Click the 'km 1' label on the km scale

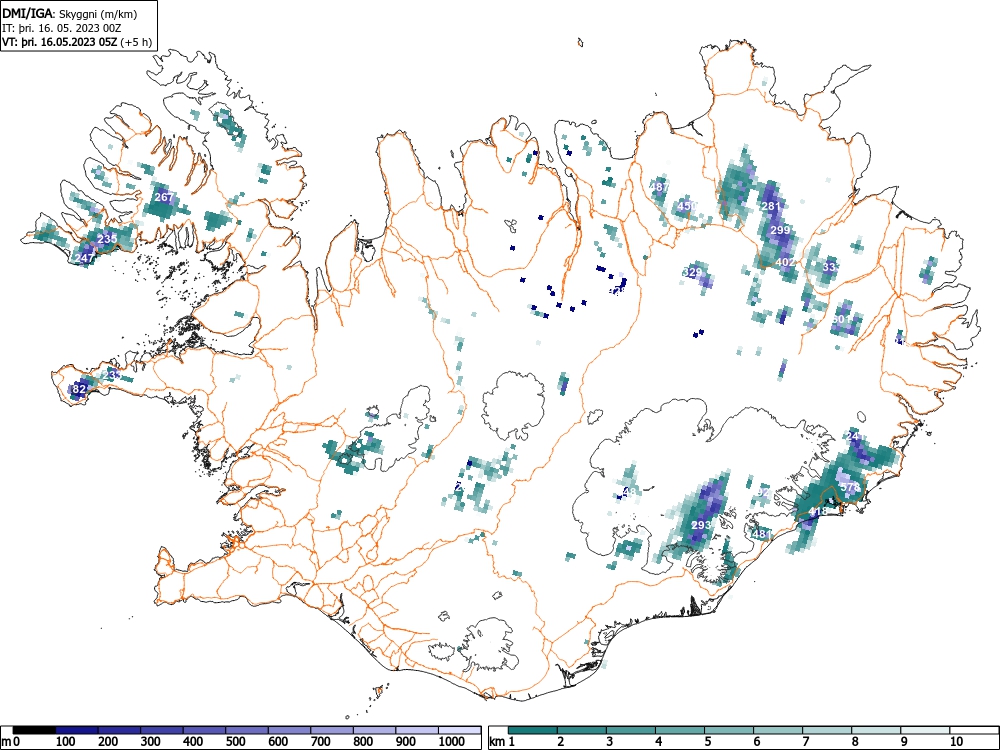(503, 742)
